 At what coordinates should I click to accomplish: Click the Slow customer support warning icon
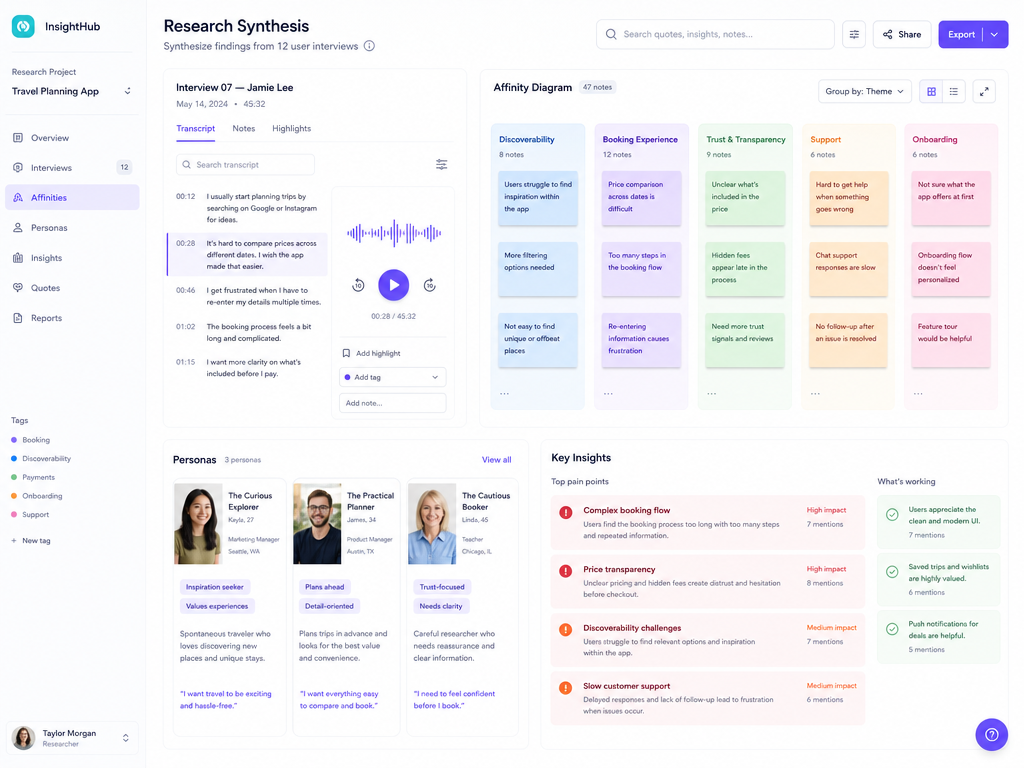click(566, 688)
